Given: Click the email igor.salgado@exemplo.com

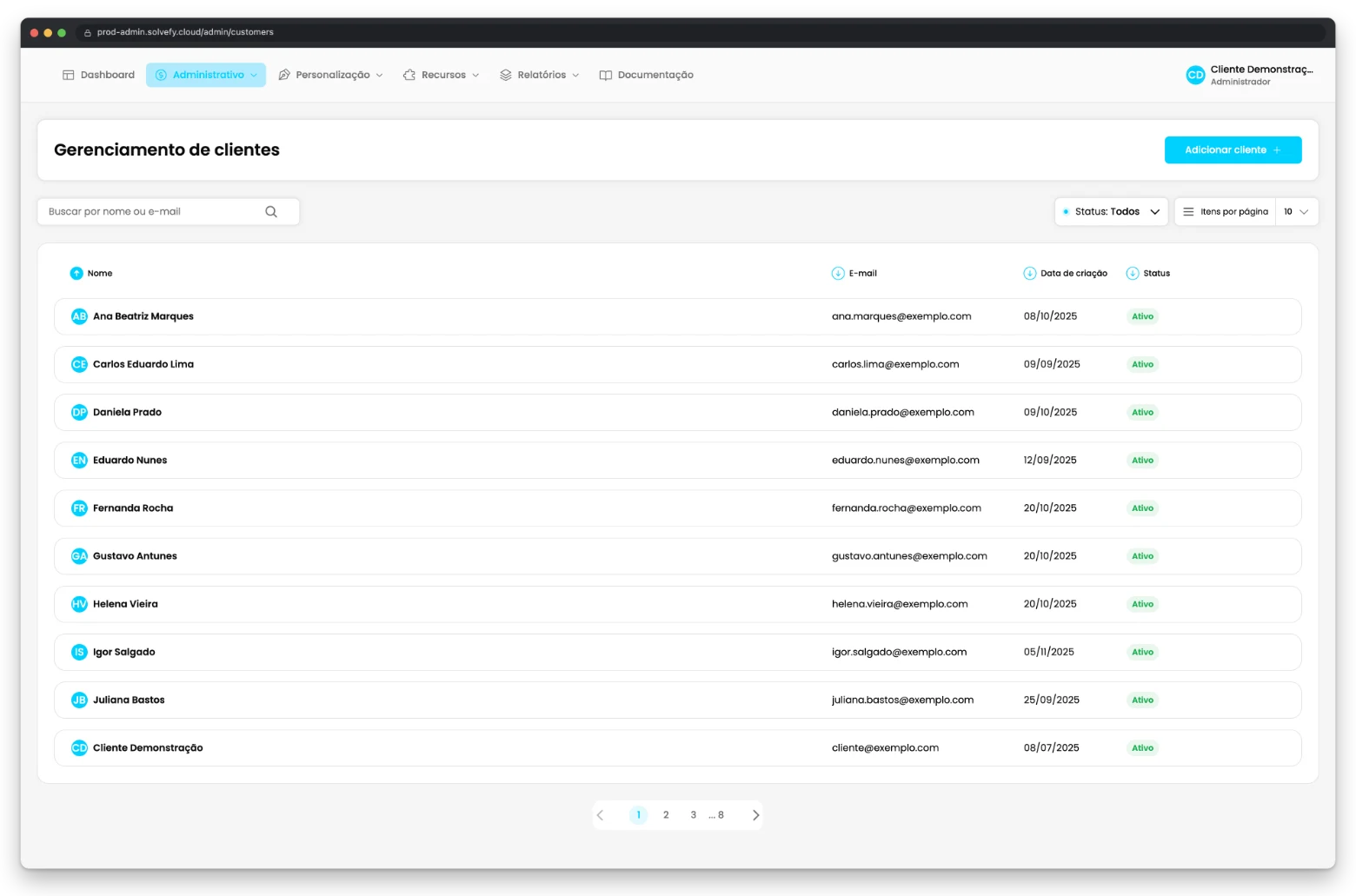Looking at the screenshot, I should [899, 652].
